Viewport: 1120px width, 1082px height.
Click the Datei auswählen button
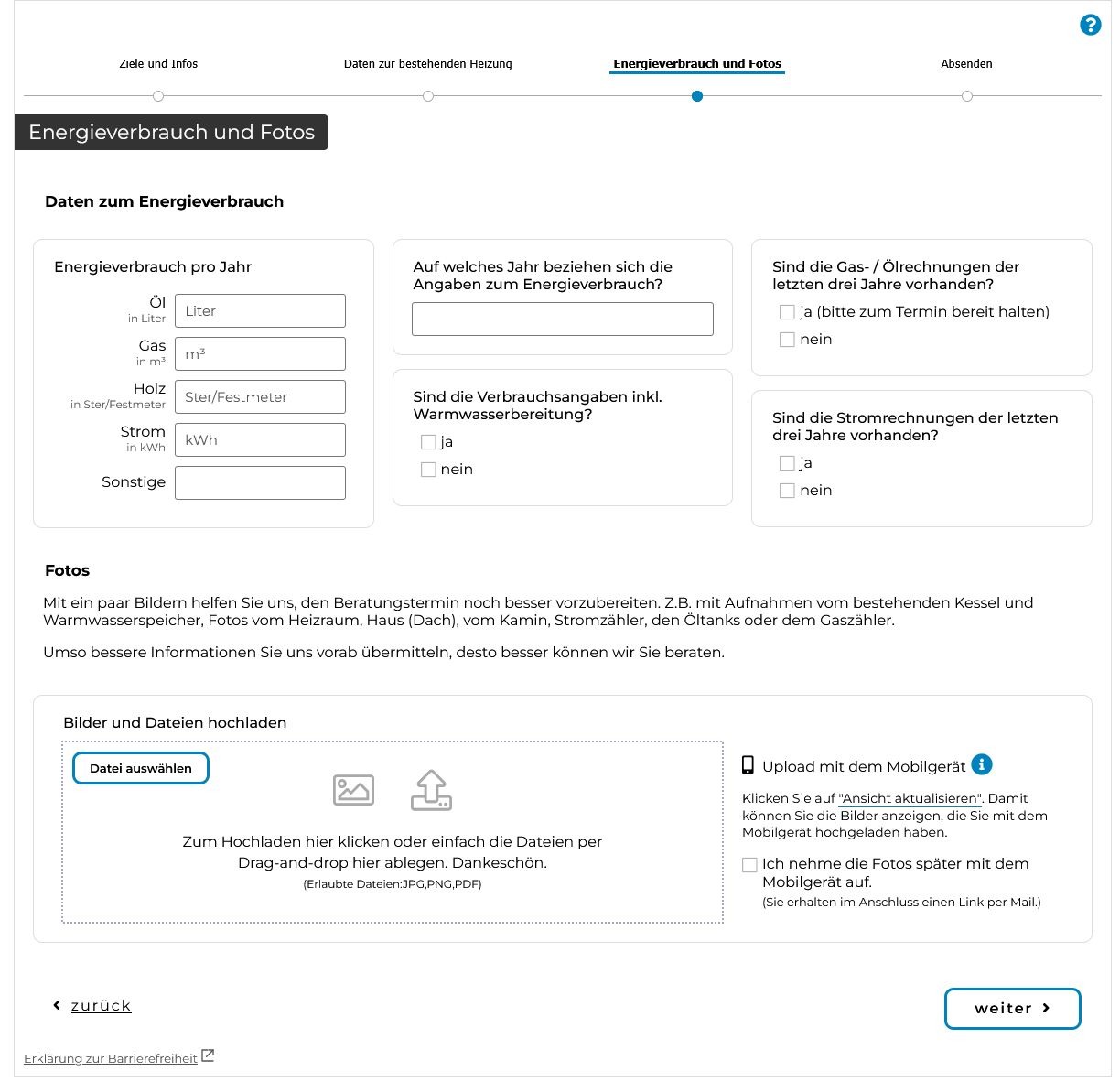(x=140, y=768)
